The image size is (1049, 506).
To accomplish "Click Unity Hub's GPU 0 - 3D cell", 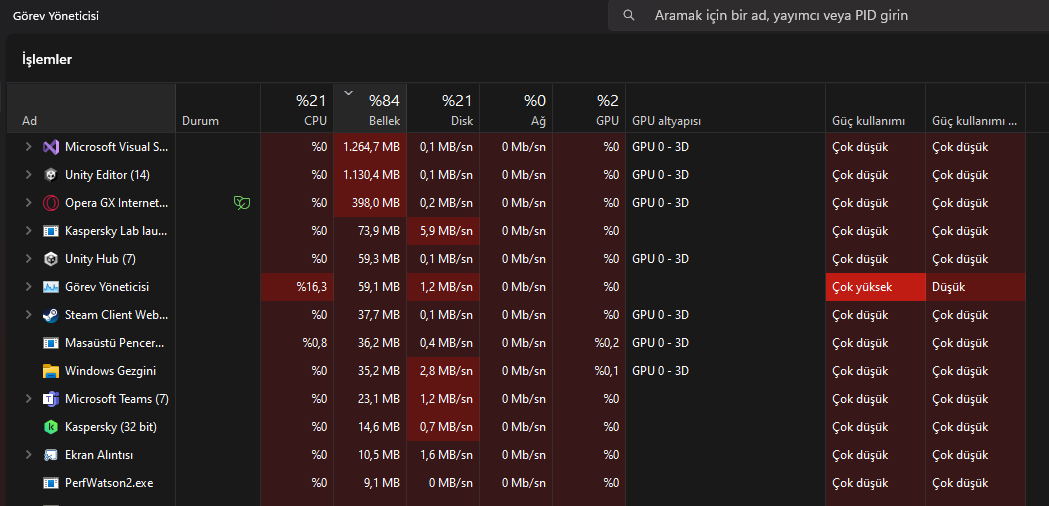I will pyautogui.click(x=725, y=258).
